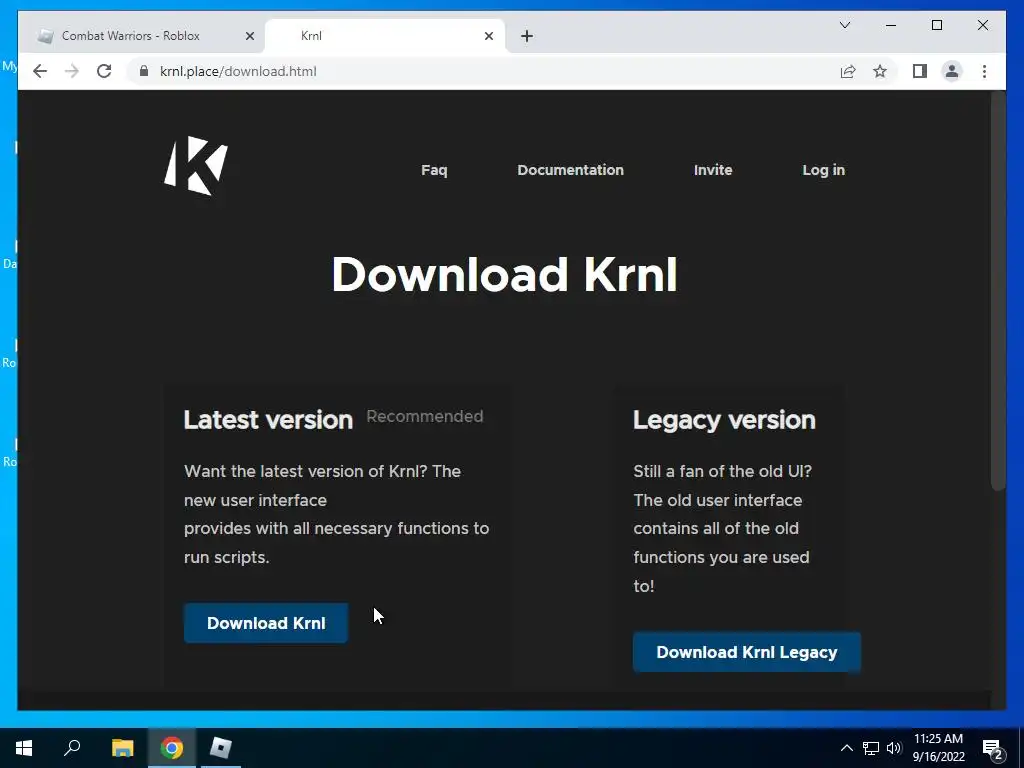Click the Recommended label
The image size is (1024, 768).
pos(424,416)
